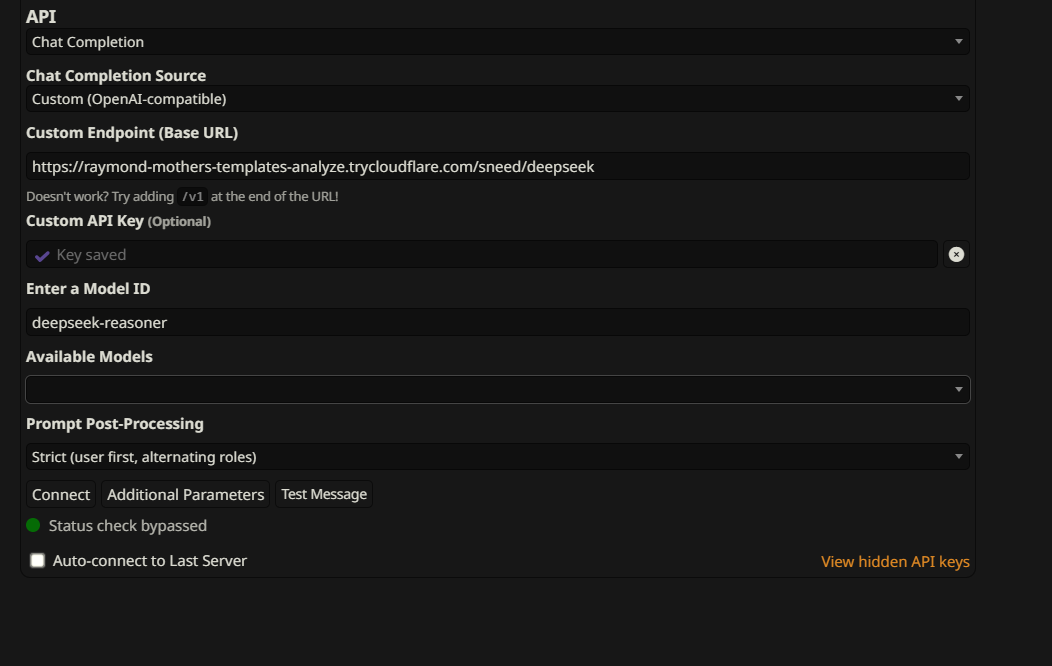Enable Auto-connect to Last Server checkbox
The height and width of the screenshot is (666, 1052).
(x=38, y=560)
